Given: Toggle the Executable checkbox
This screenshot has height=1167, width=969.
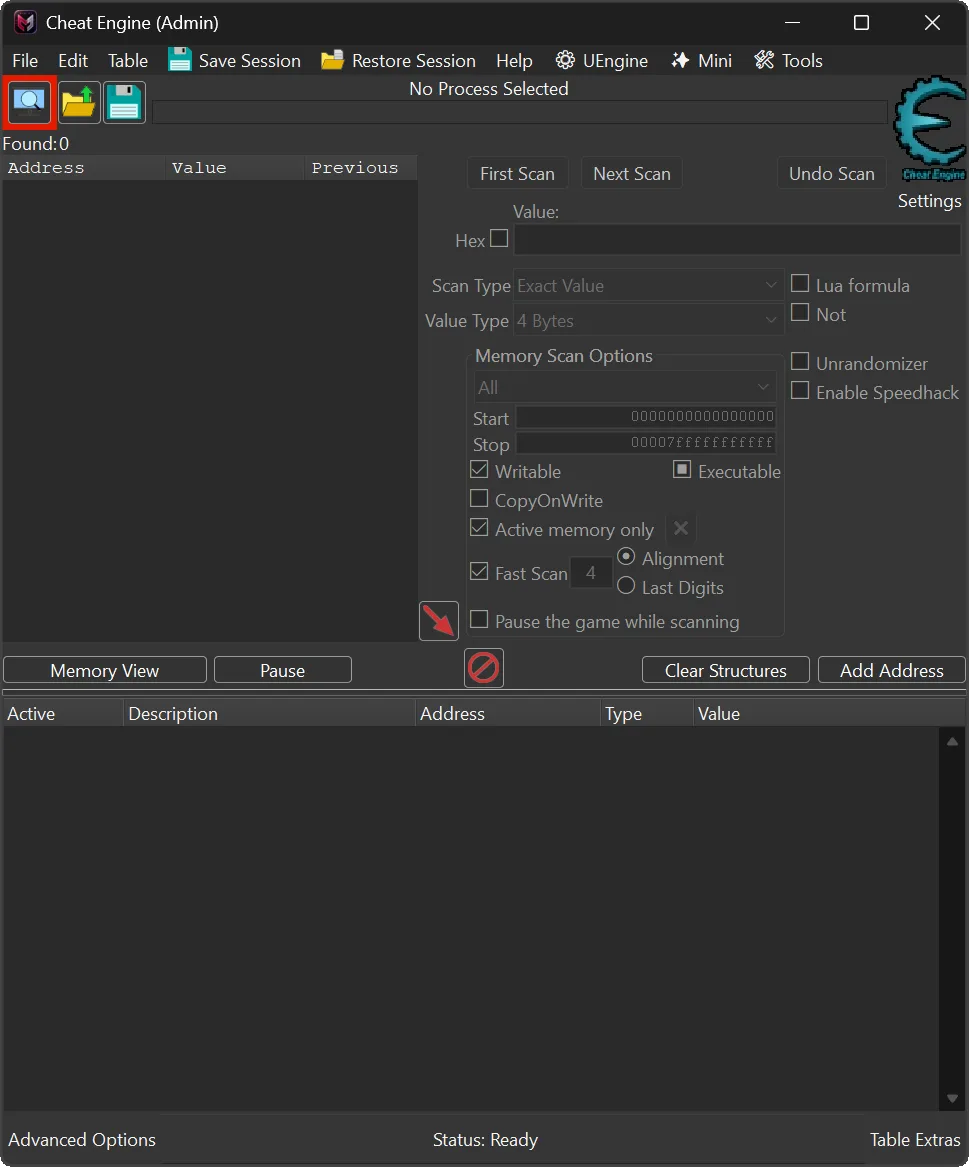Looking at the screenshot, I should pos(682,470).
